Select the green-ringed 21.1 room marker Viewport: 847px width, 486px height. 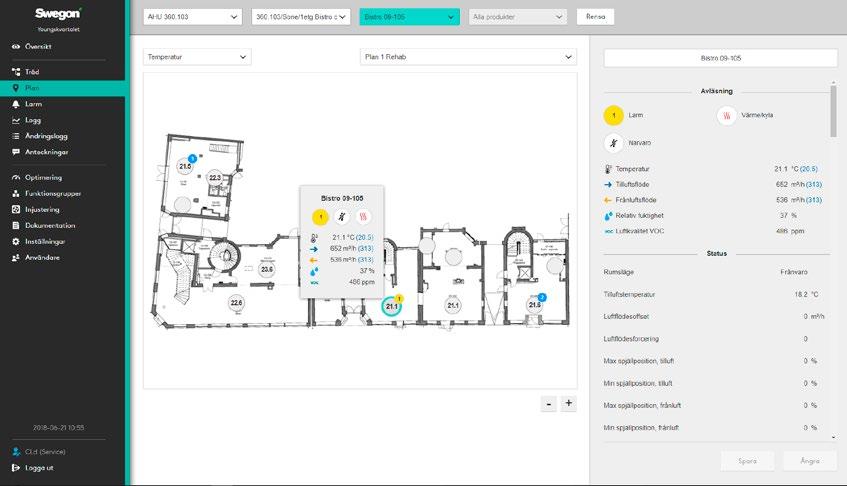(392, 307)
